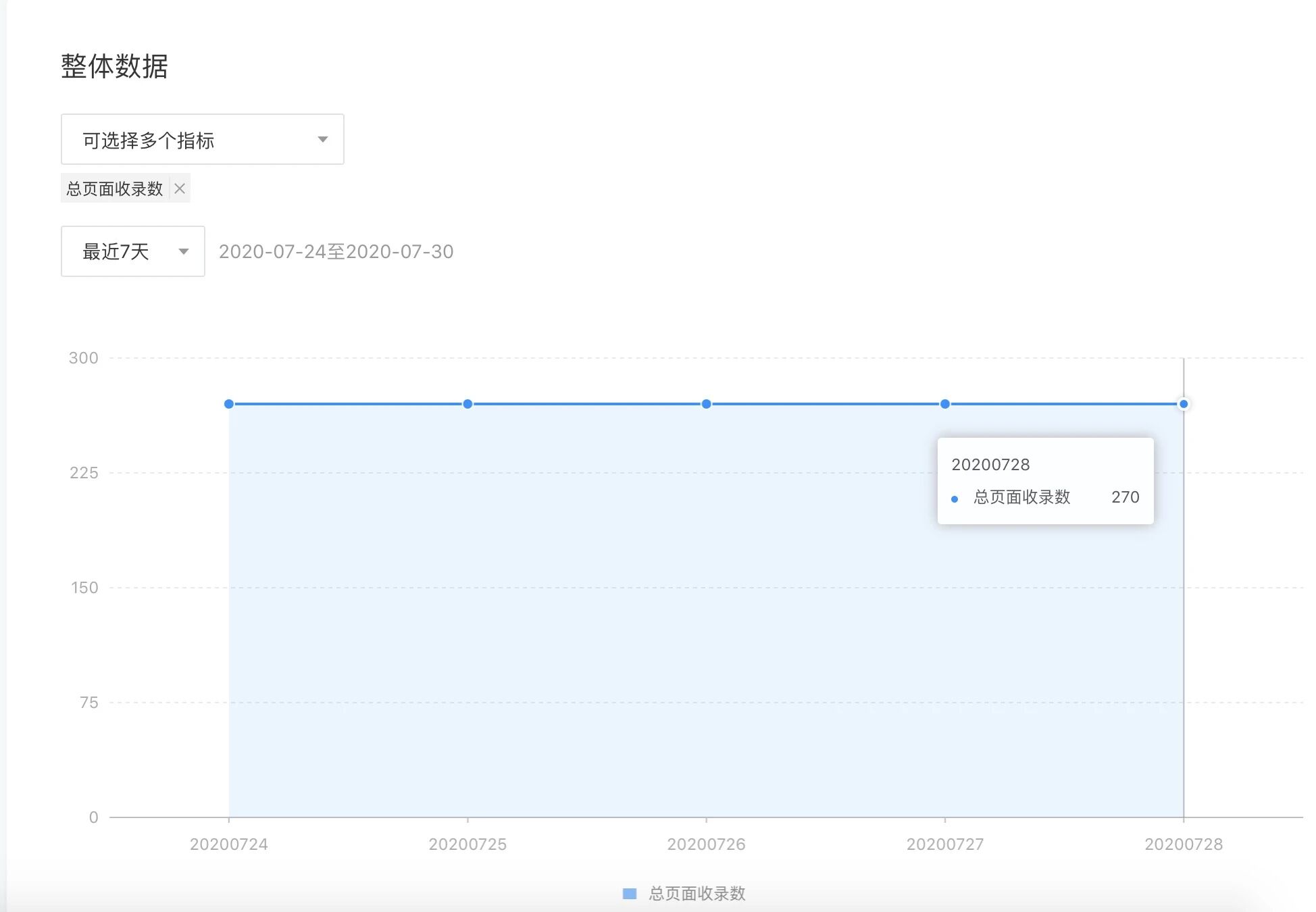Screen dimensions: 1316x912
Task: Click the arrow beside 最近7天
Action: [x=183, y=251]
